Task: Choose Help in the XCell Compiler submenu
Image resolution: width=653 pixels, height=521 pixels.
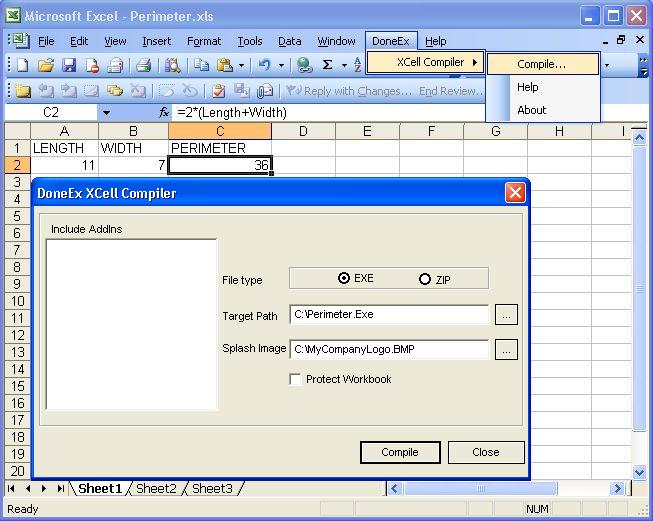Action: tap(543, 87)
